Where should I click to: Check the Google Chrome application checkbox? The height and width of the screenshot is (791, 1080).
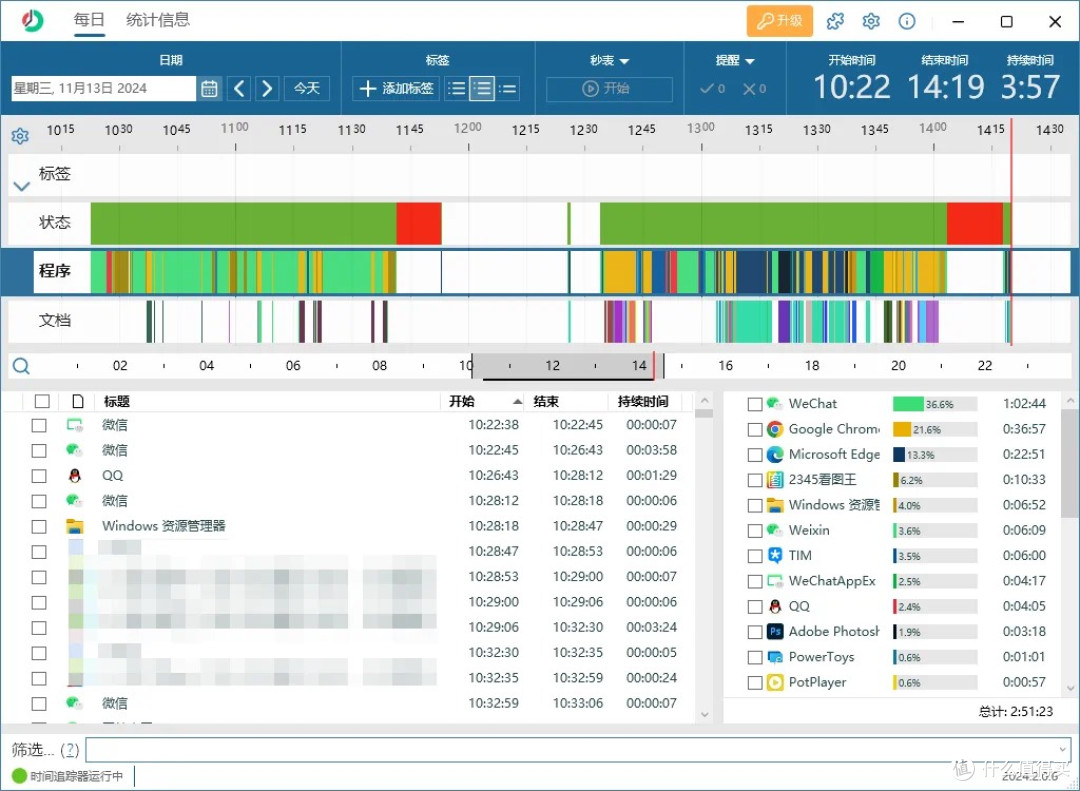755,429
